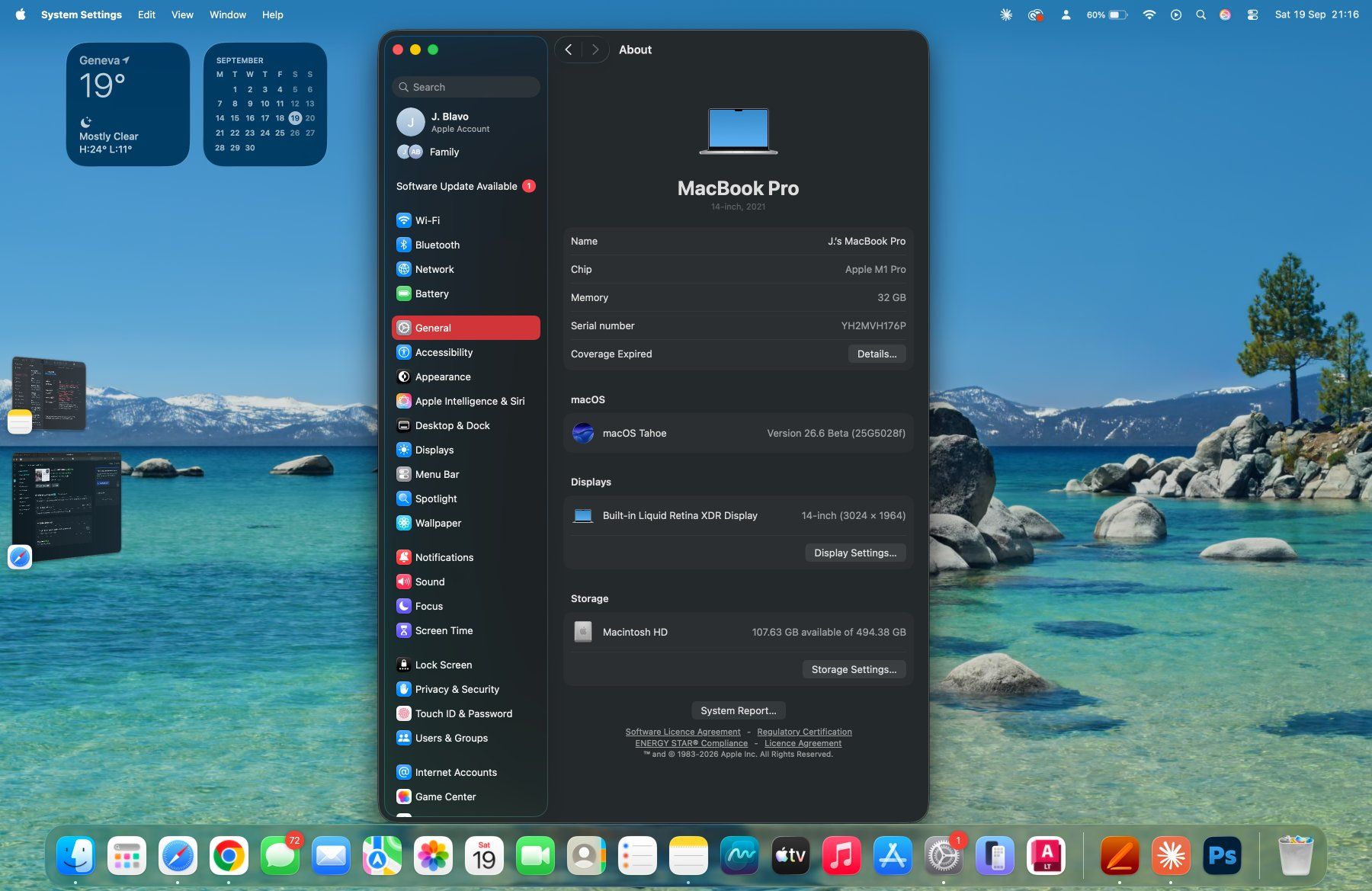Click the Details... coverage button
This screenshot has width=1372, height=891.
click(x=877, y=354)
